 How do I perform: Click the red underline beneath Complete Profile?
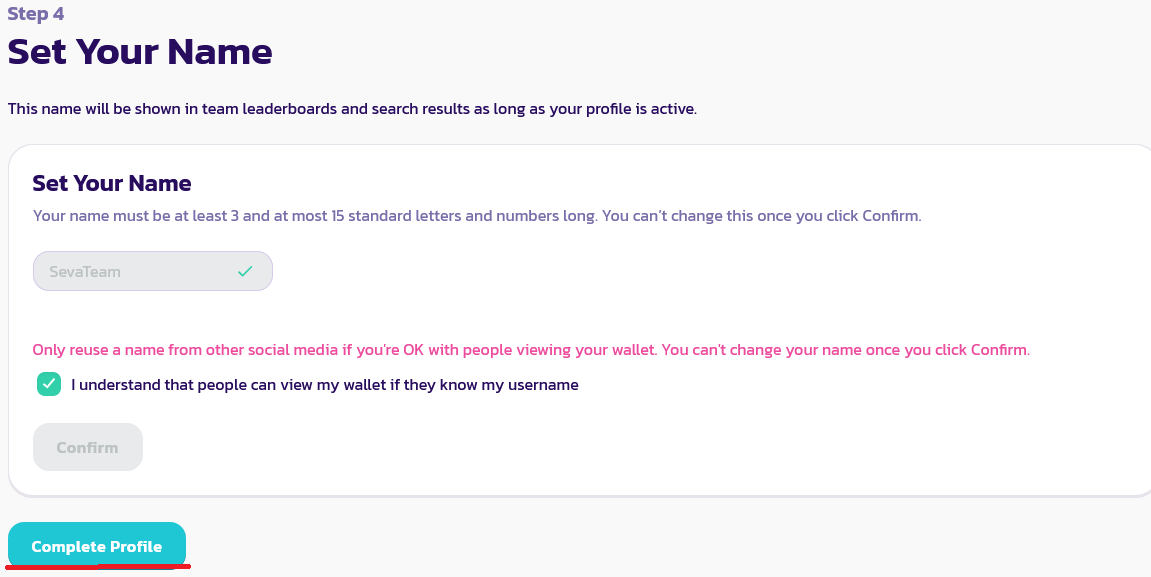click(x=97, y=567)
